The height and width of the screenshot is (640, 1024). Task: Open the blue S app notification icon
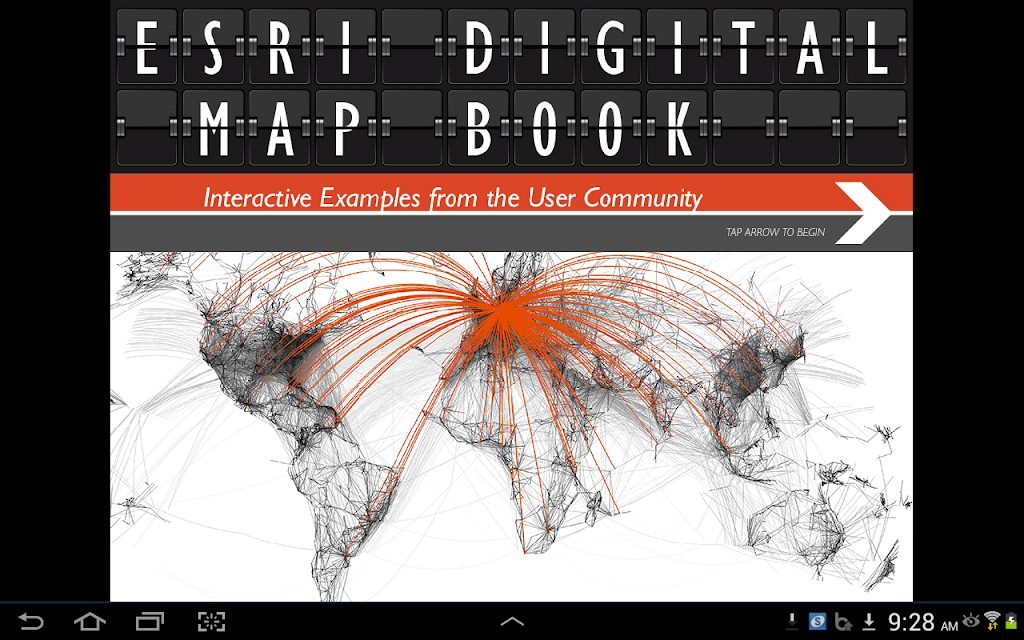(x=817, y=621)
